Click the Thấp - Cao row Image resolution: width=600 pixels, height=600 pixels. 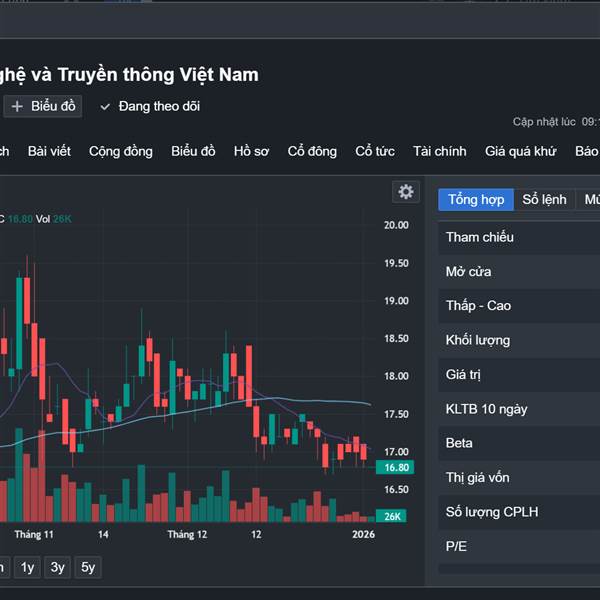pos(519,306)
